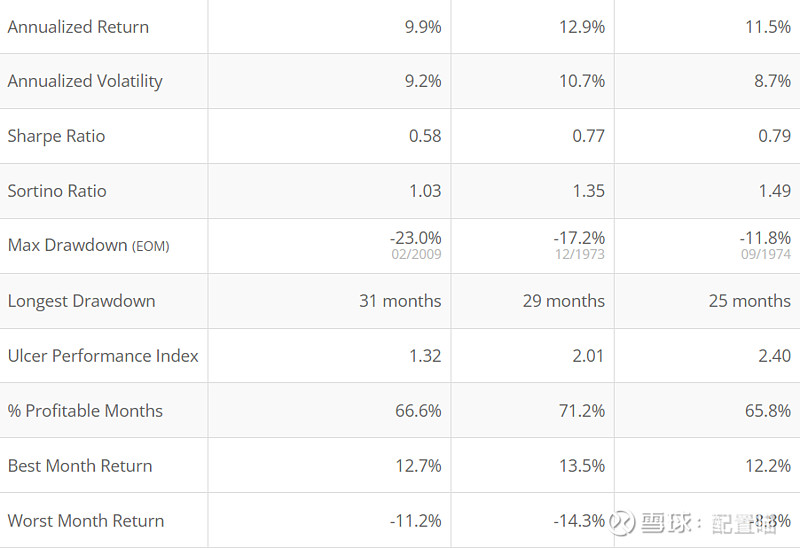Click the -14.3% worst month value
Viewport: 800px width, 548px height.
(x=579, y=521)
